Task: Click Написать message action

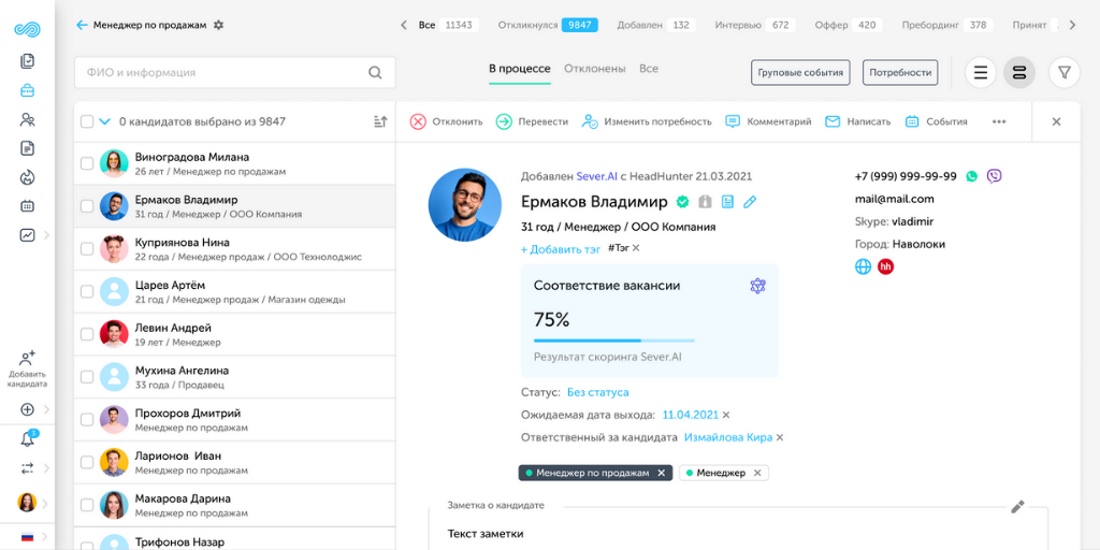Action: pos(857,121)
